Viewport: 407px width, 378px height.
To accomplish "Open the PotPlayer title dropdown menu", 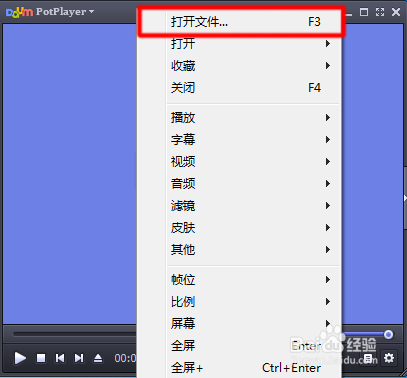I will pyautogui.click(x=65, y=12).
